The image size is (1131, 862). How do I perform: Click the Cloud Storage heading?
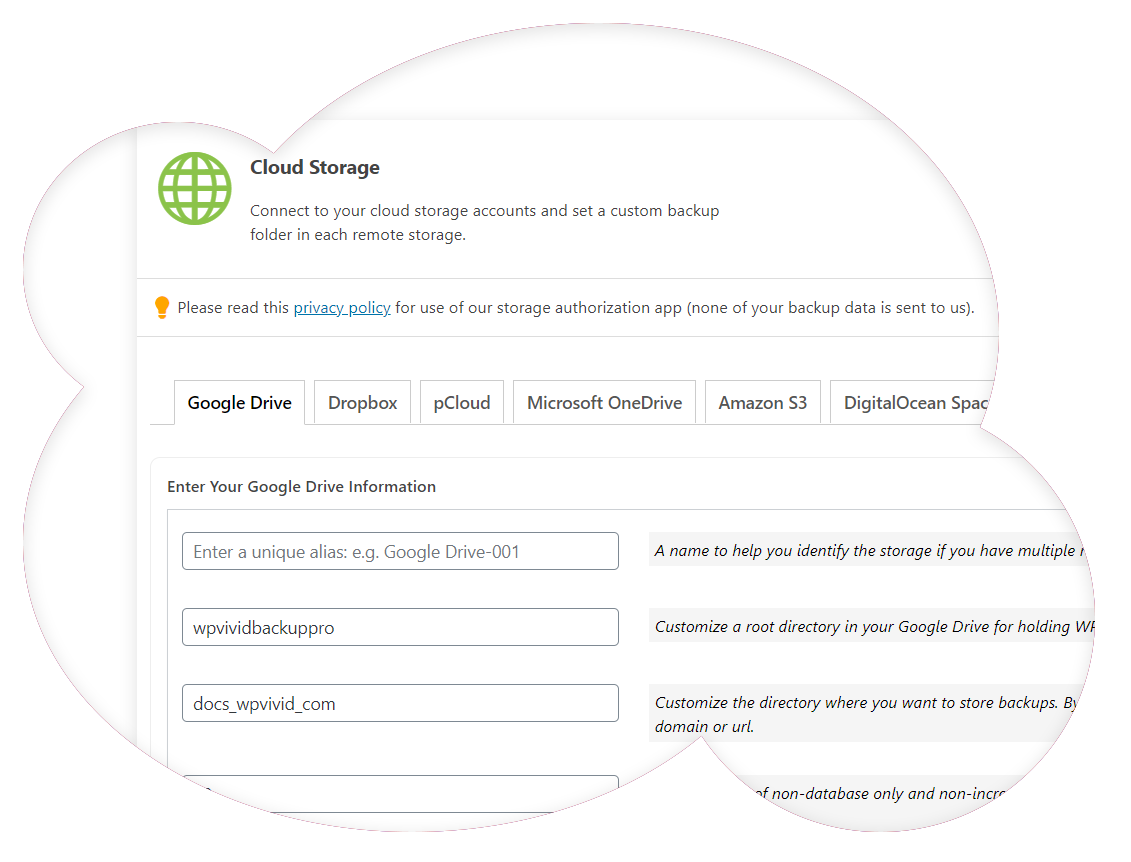[x=314, y=167]
